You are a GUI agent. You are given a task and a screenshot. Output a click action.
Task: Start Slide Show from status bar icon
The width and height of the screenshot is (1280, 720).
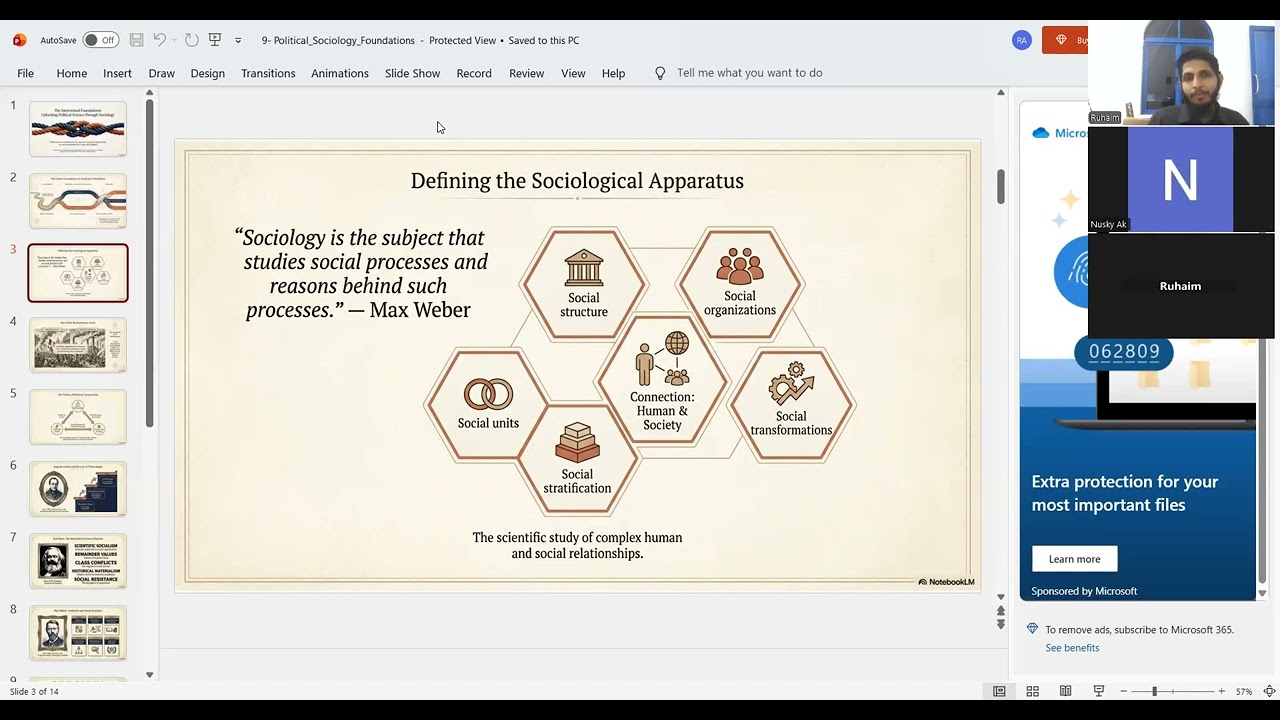[x=1098, y=691]
